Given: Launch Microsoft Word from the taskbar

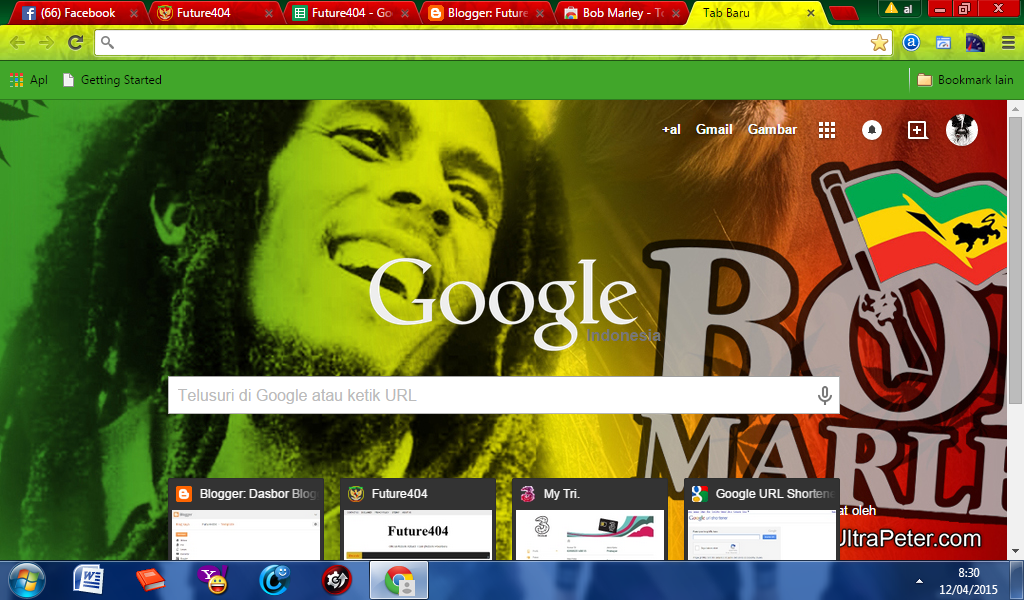Looking at the screenshot, I should click(x=88, y=580).
